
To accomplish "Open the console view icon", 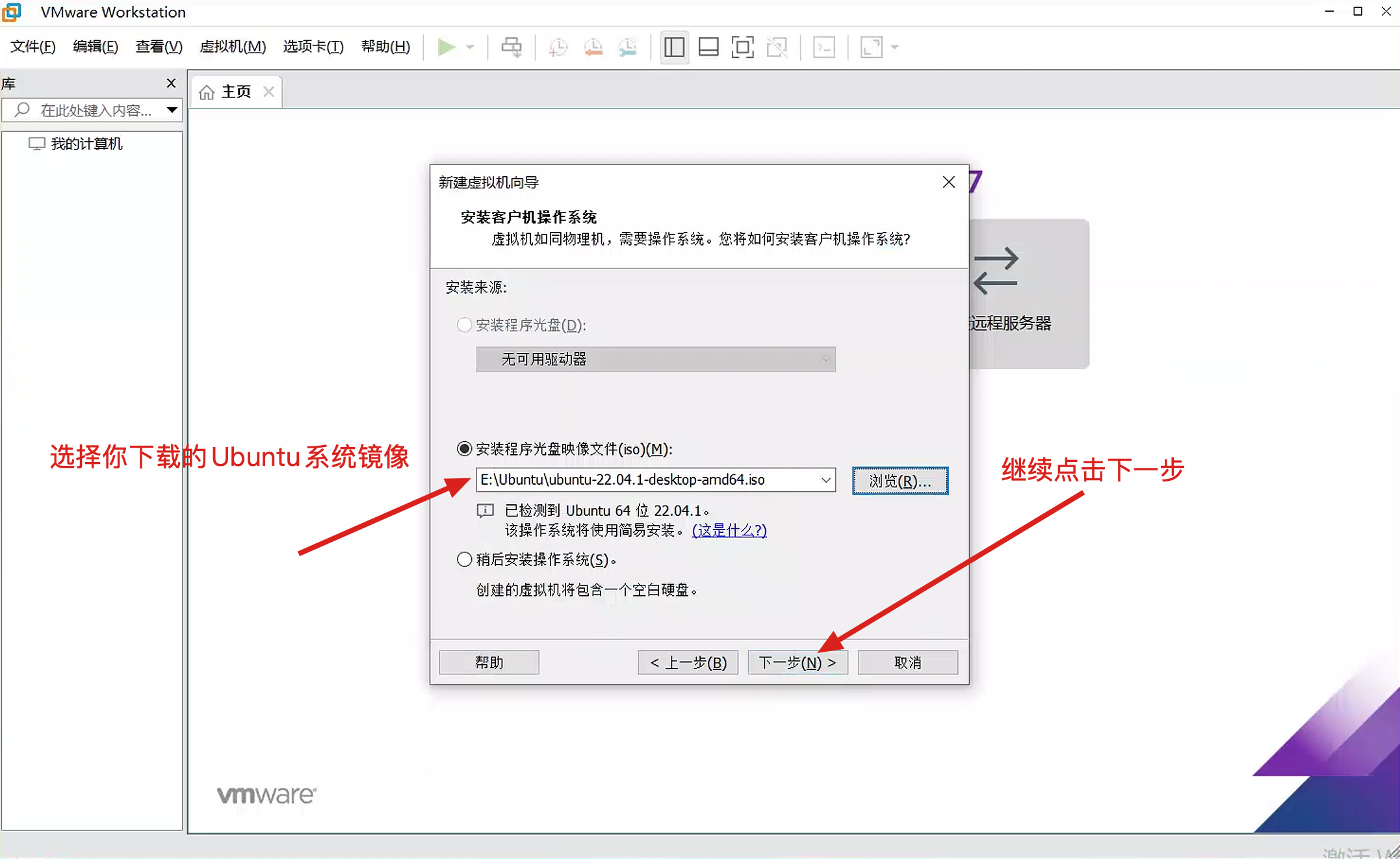I will (x=824, y=47).
